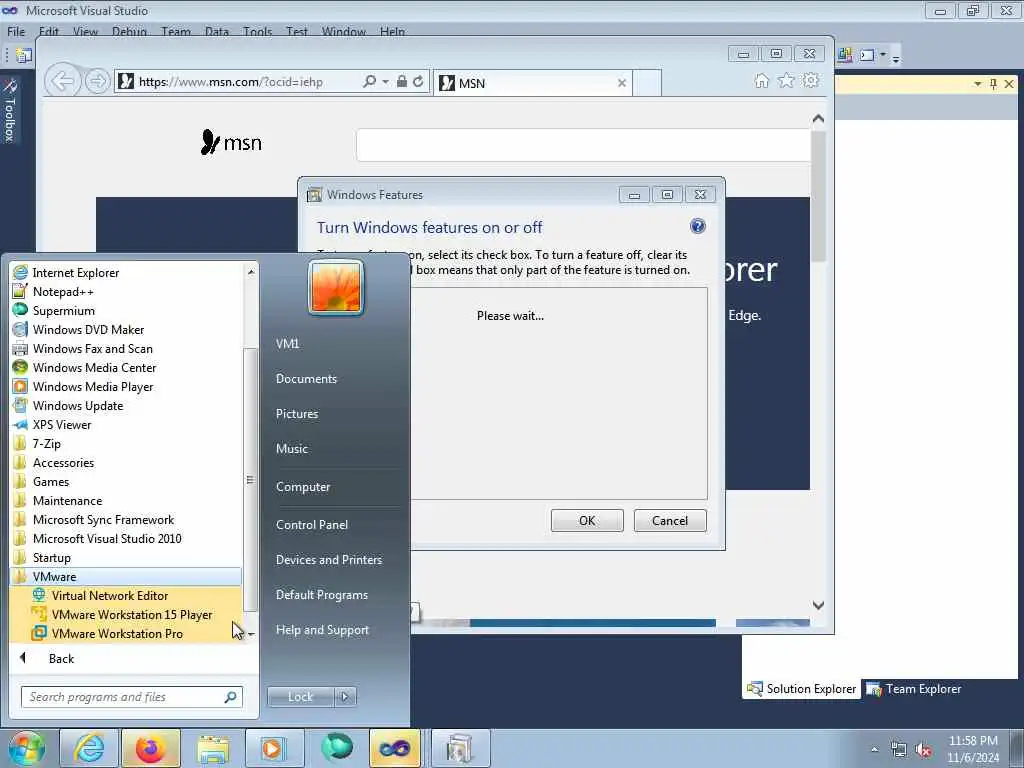This screenshot has width=1024, height=768.
Task: Open Help and Support
Action: (x=322, y=630)
